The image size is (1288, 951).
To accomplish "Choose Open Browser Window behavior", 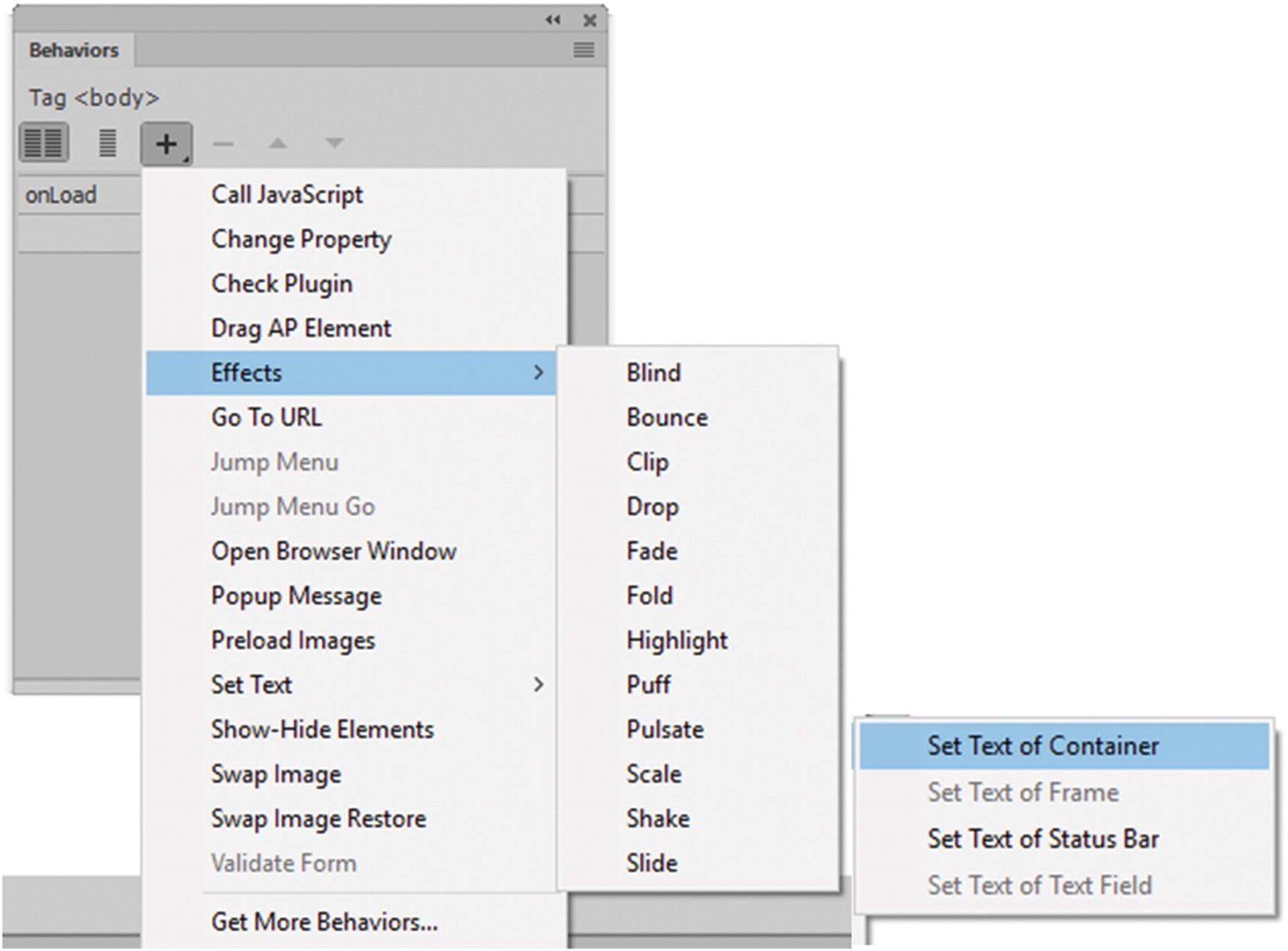I will [333, 551].
